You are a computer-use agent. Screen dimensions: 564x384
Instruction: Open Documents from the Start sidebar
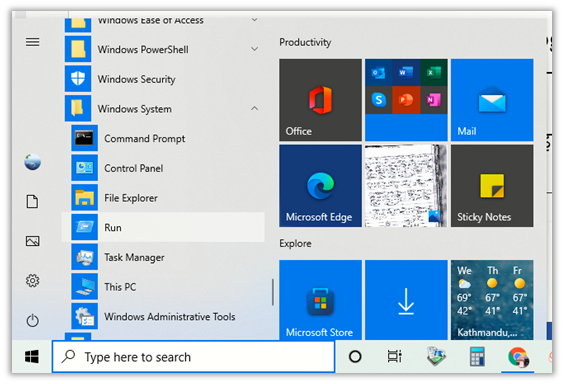coord(32,201)
